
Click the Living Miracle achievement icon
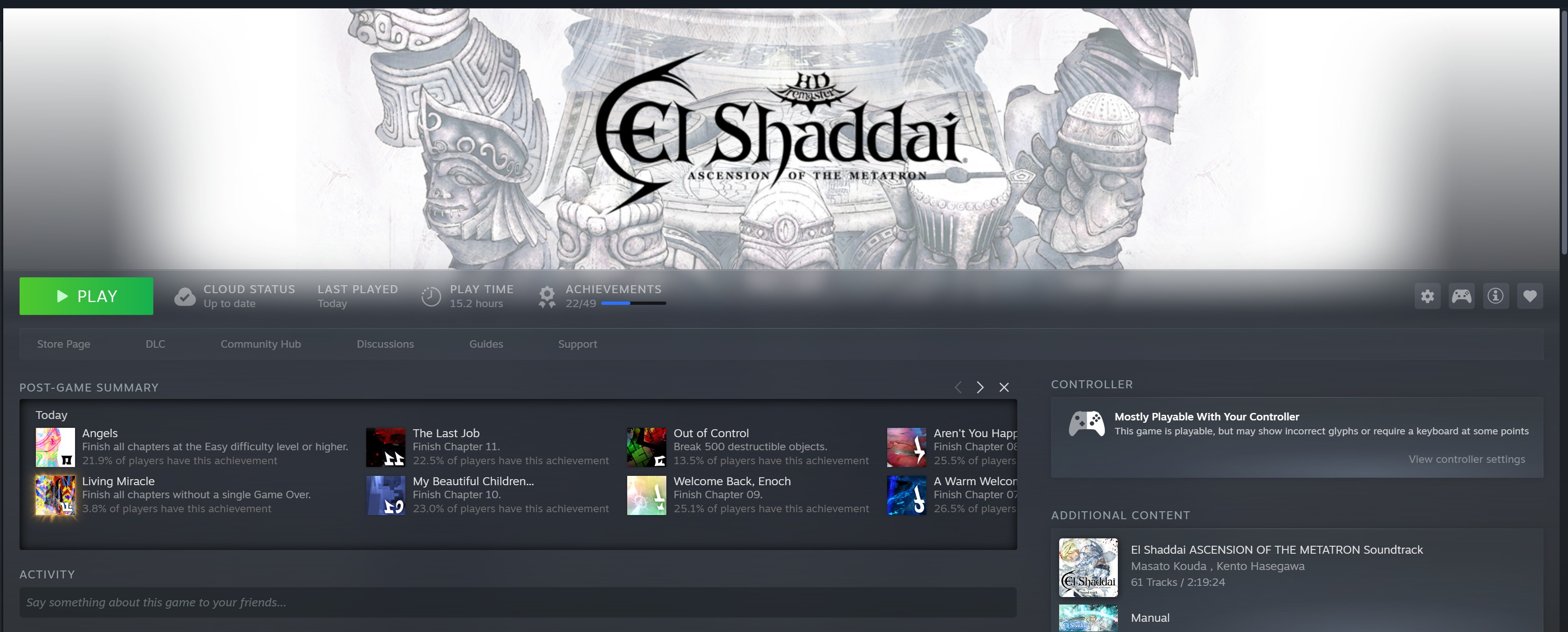[55, 495]
